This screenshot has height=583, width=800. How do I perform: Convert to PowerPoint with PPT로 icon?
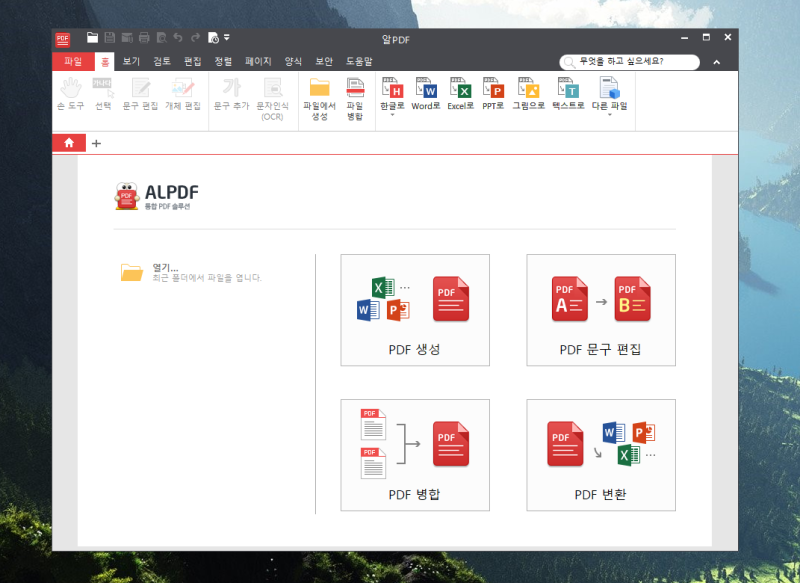click(493, 94)
